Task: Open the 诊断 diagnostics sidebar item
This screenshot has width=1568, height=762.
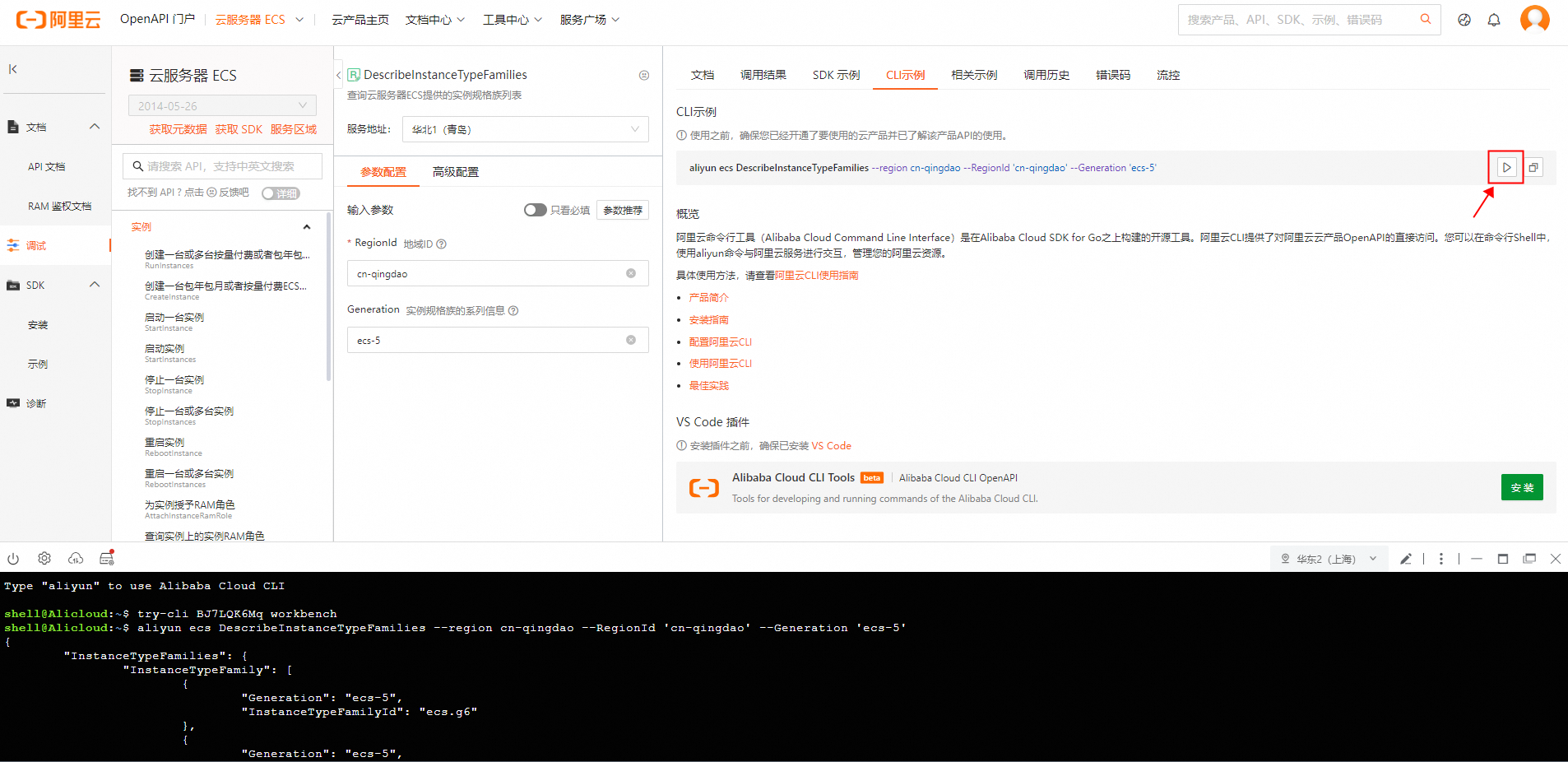Action: [x=35, y=402]
